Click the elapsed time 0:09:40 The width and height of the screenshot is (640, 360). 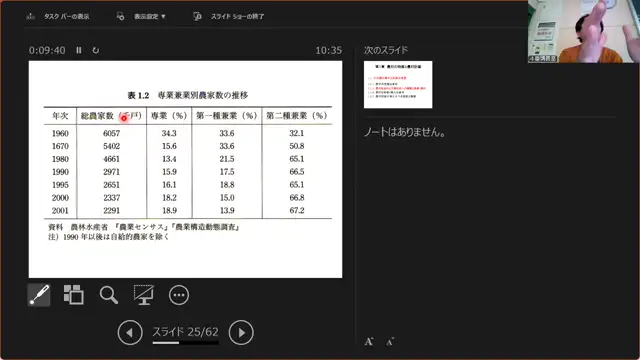(47, 50)
